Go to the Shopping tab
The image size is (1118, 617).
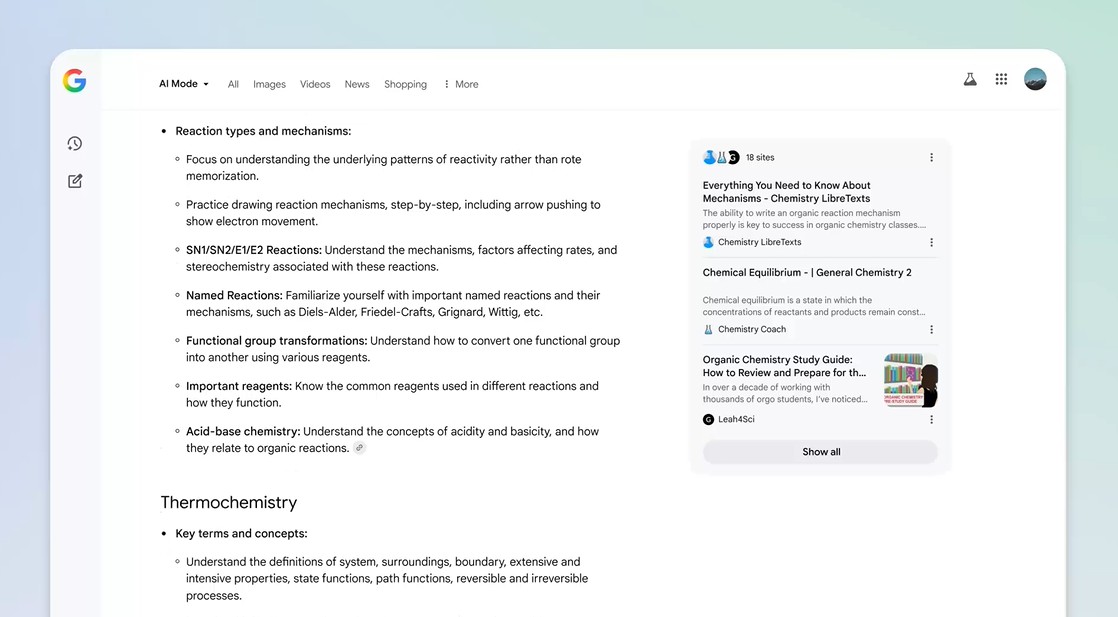point(405,84)
